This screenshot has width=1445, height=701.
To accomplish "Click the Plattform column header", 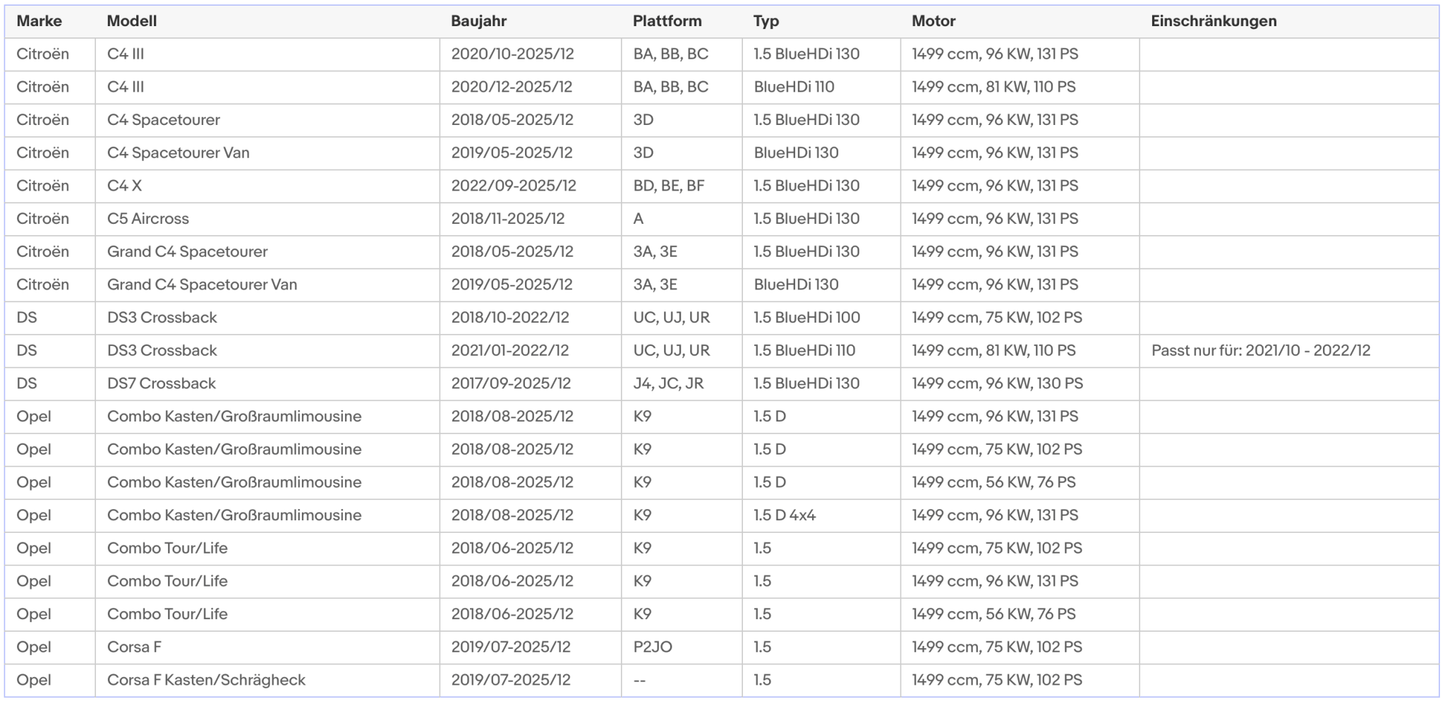I will [667, 21].
